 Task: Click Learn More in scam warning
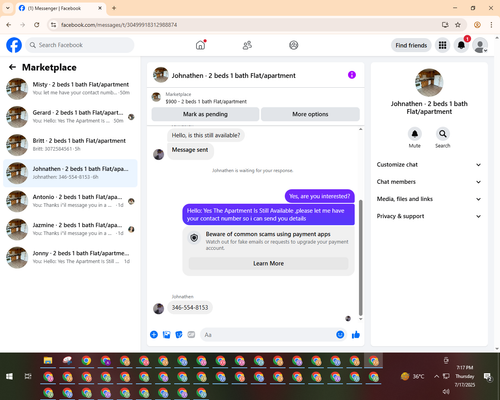[x=269, y=263]
